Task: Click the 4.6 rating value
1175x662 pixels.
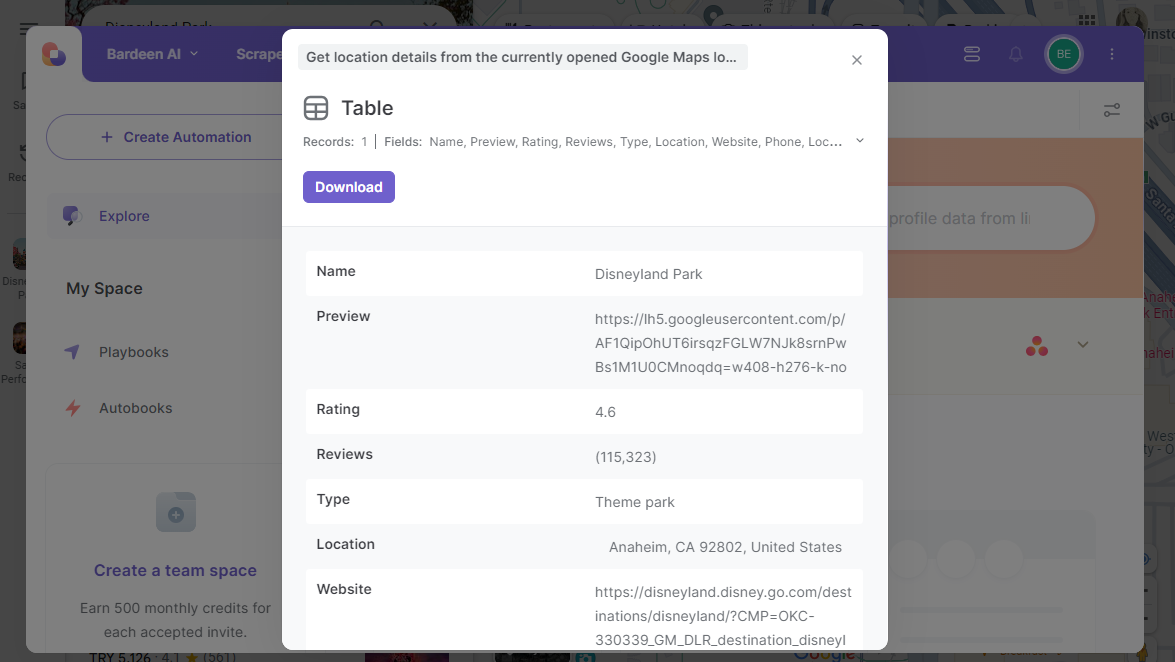Action: (x=605, y=412)
